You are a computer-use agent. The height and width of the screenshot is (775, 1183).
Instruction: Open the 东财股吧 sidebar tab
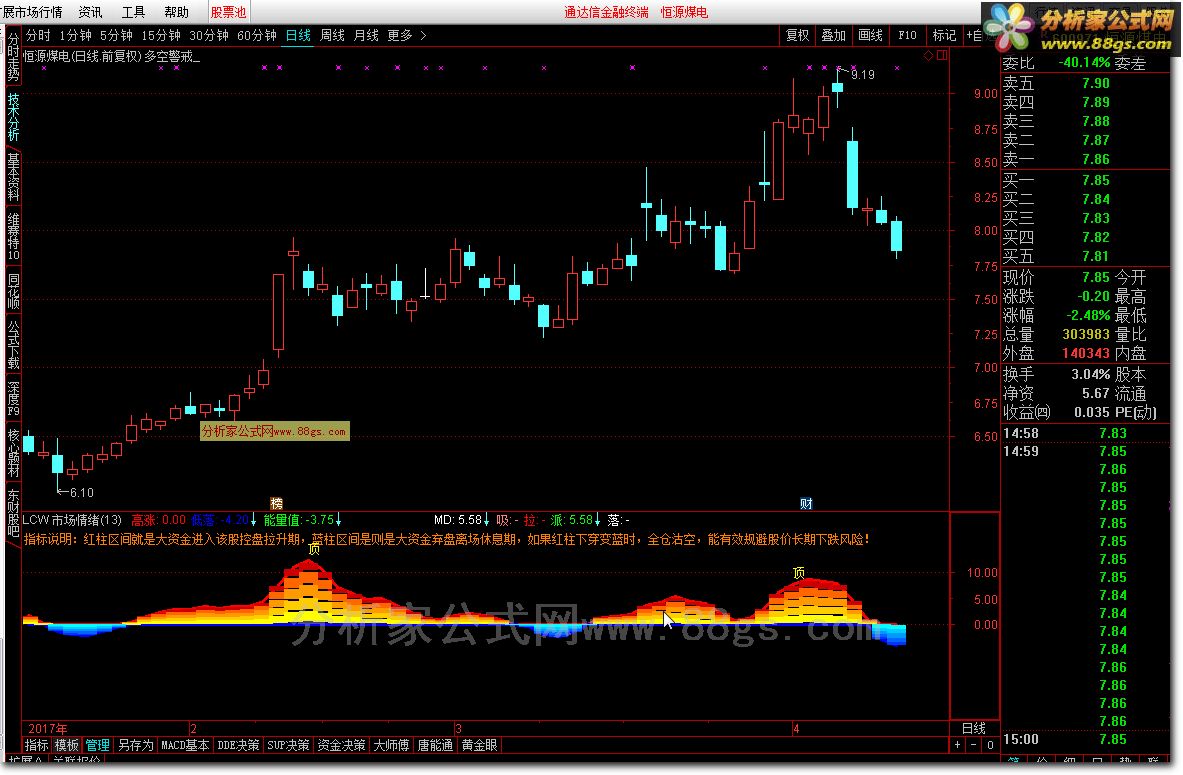(13, 512)
